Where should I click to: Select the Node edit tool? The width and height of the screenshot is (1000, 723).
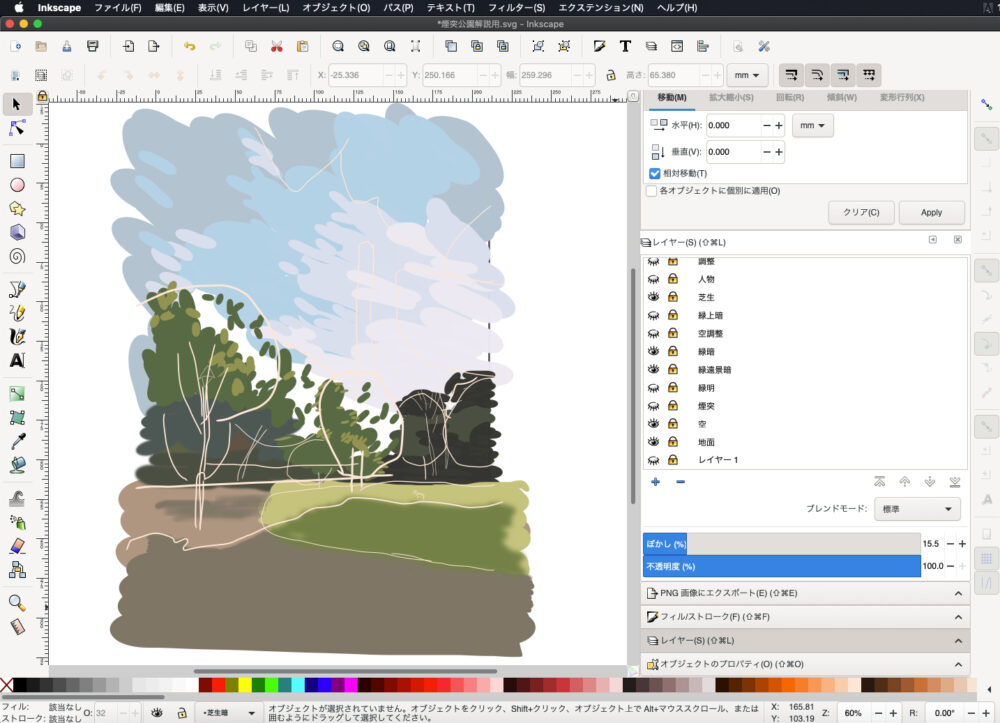[x=17, y=128]
